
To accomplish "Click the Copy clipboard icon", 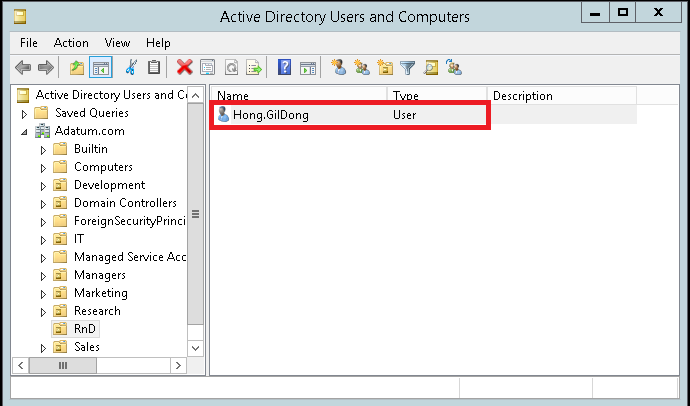I will point(154,67).
